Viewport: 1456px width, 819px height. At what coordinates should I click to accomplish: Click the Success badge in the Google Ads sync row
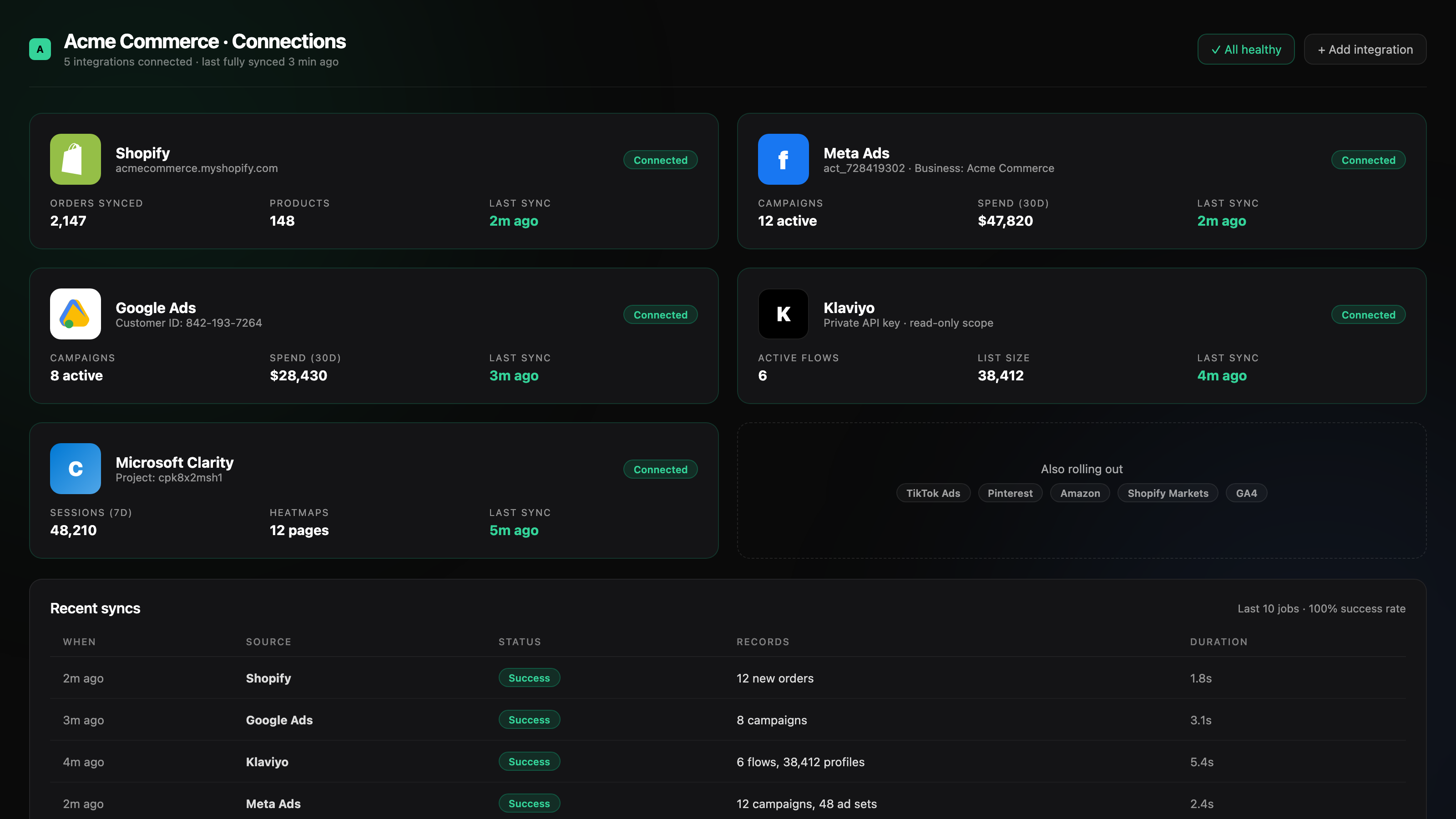(x=529, y=719)
